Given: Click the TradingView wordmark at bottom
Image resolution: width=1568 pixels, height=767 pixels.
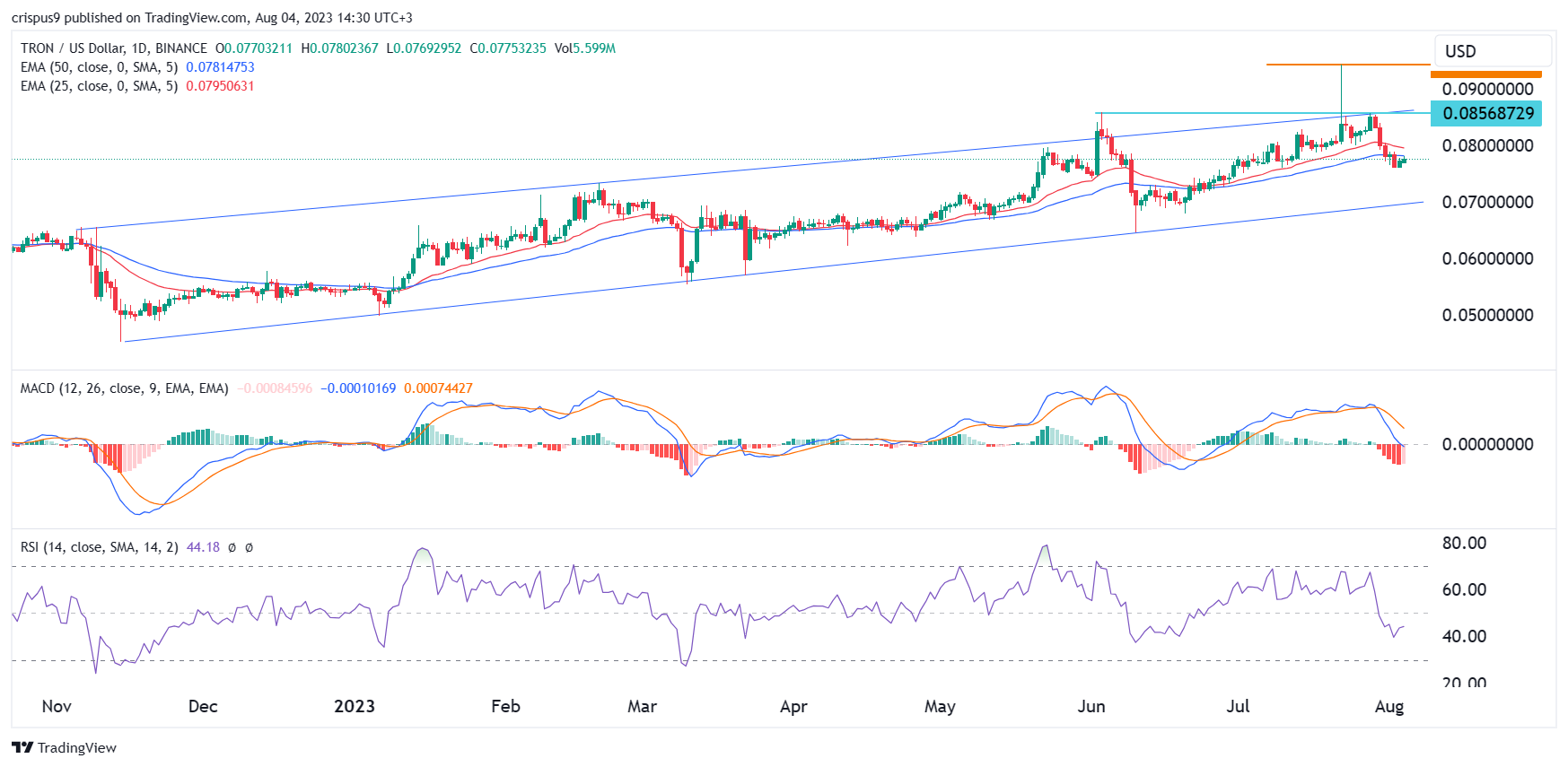Looking at the screenshot, I should [x=77, y=747].
